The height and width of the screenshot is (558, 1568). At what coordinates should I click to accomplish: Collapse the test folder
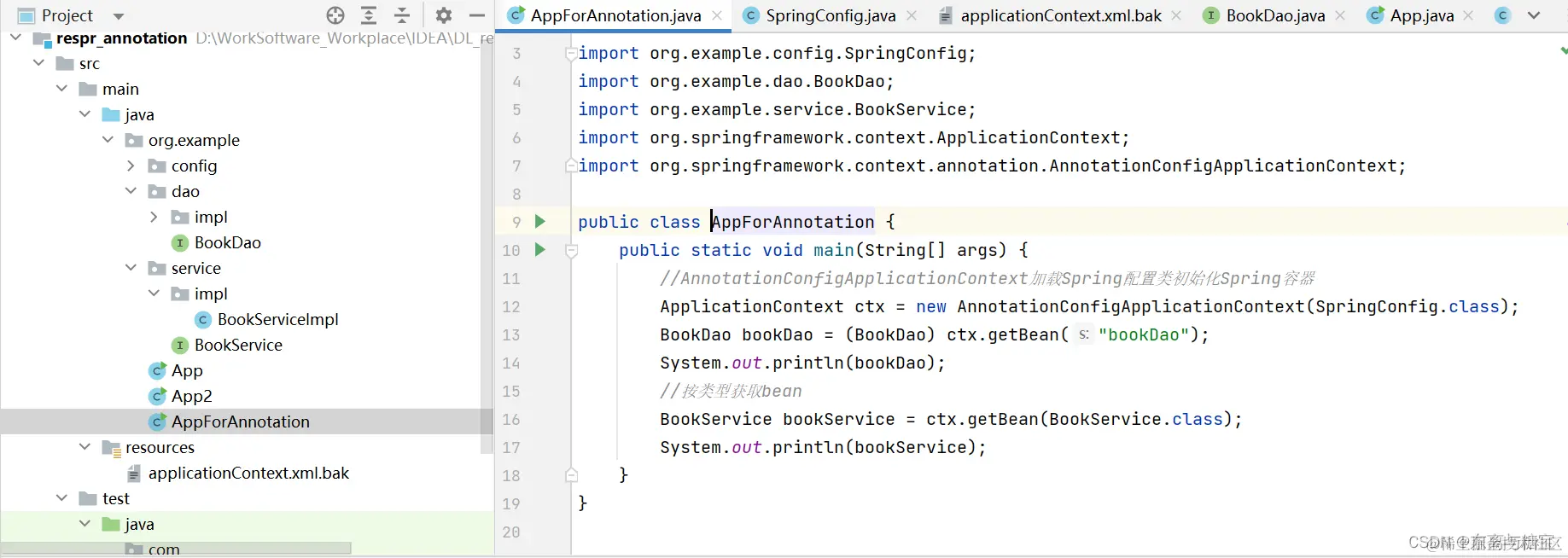point(61,498)
